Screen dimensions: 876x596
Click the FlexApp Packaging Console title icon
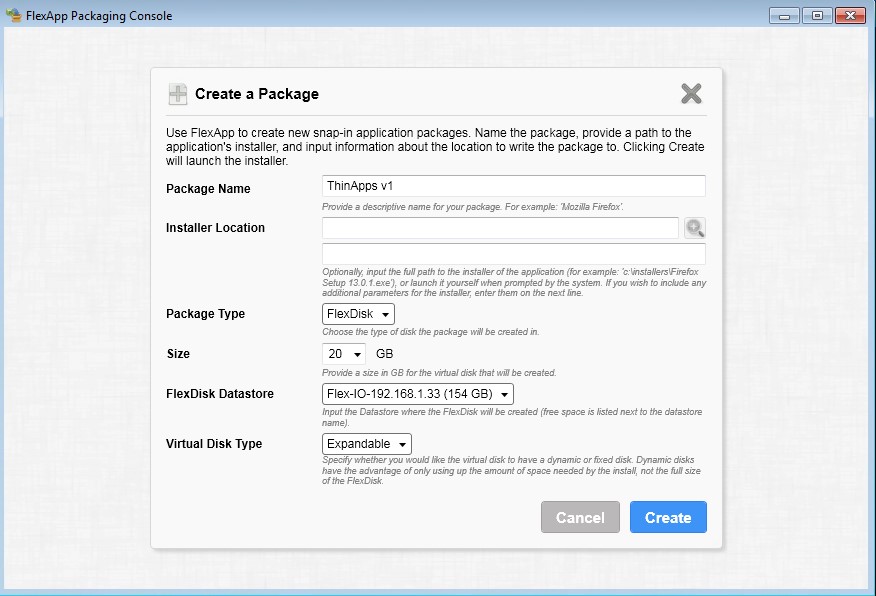13,15
